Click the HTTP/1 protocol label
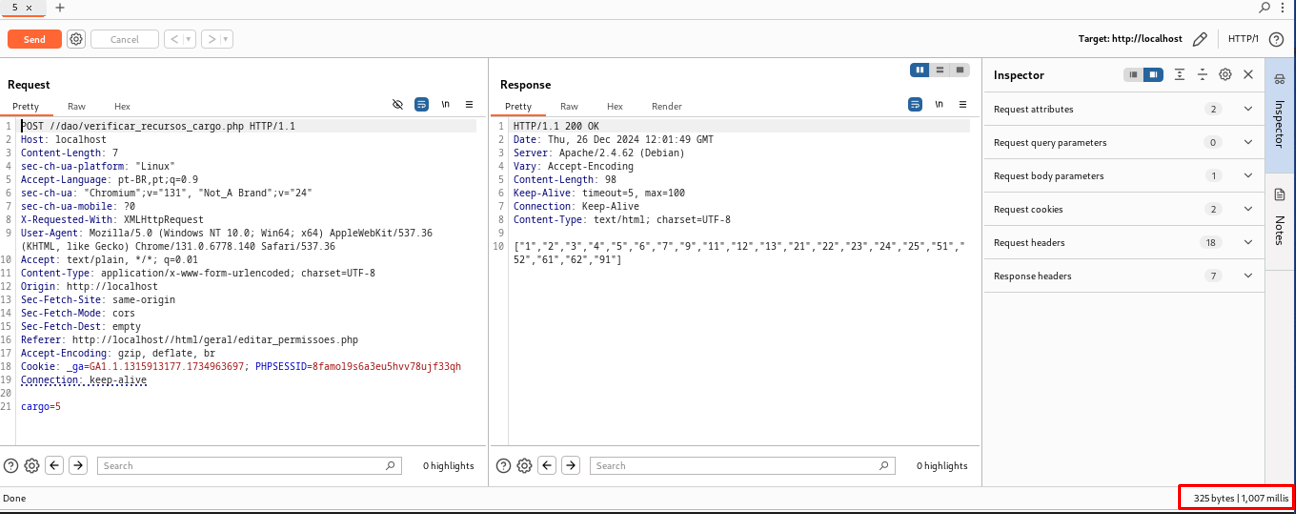 [x=1243, y=39]
